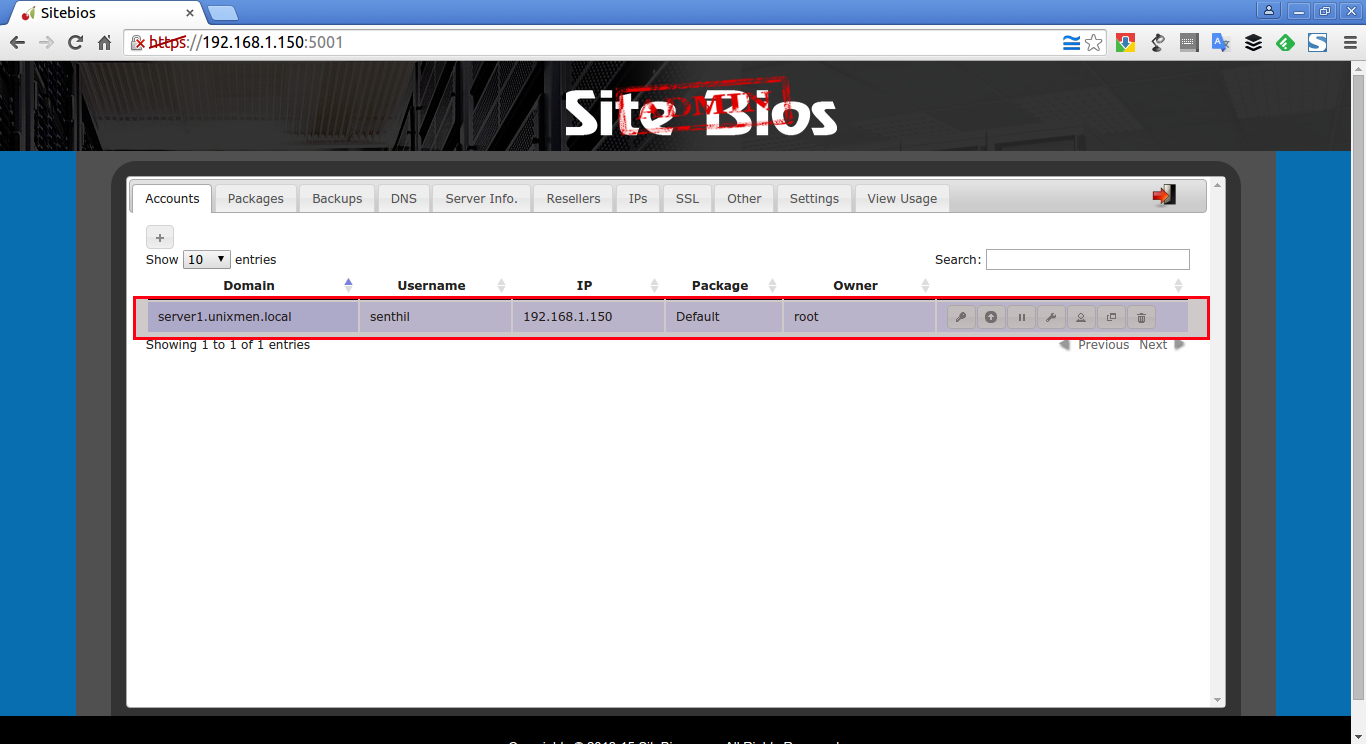The width and height of the screenshot is (1366, 744).
Task: Click the trash icon to delete the account
Action: point(1141,317)
